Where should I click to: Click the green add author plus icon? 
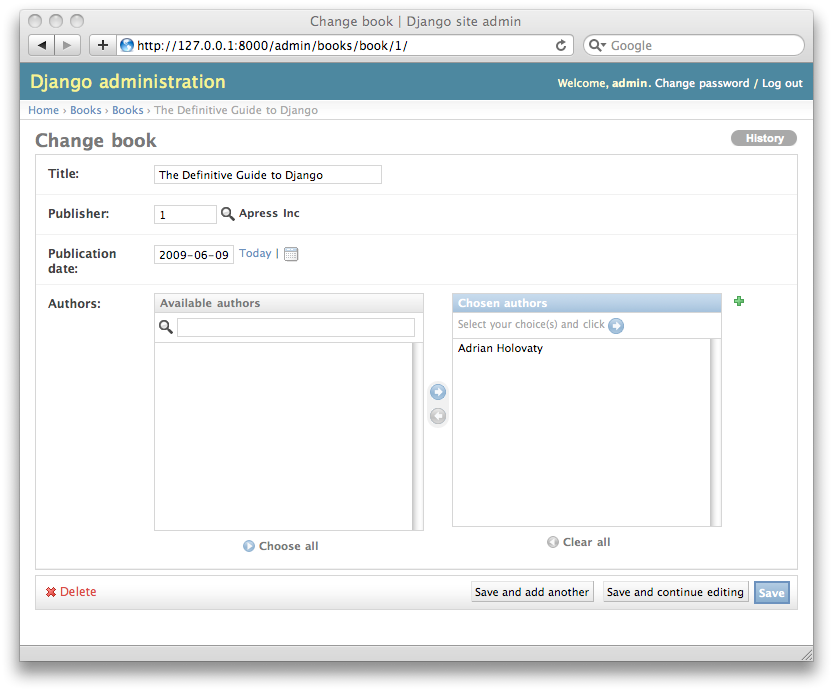(x=739, y=301)
